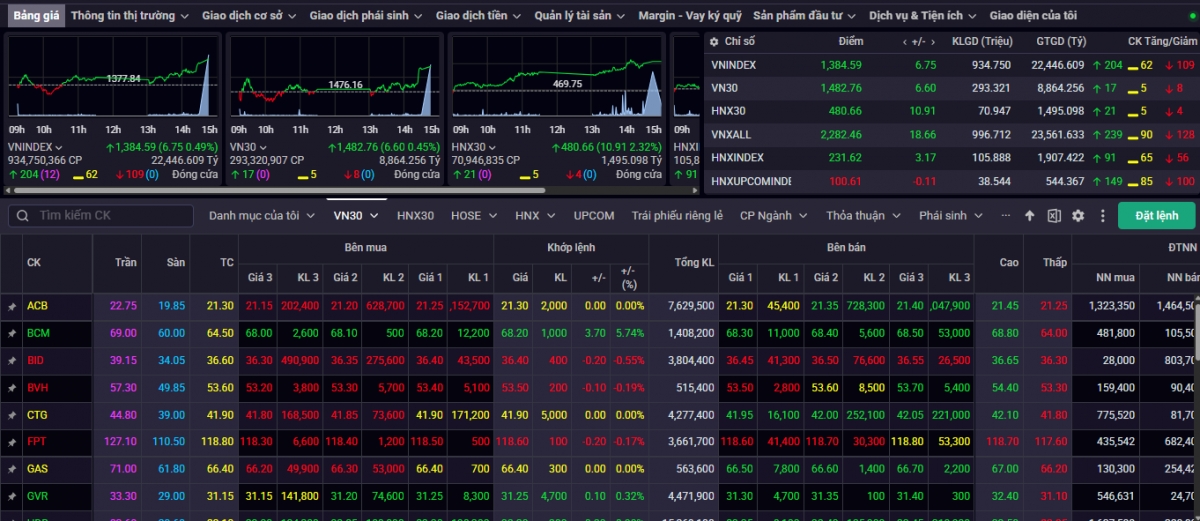Viewport: 1200px width, 521px height.
Task: Pin the BID stock row
Action: [12, 360]
